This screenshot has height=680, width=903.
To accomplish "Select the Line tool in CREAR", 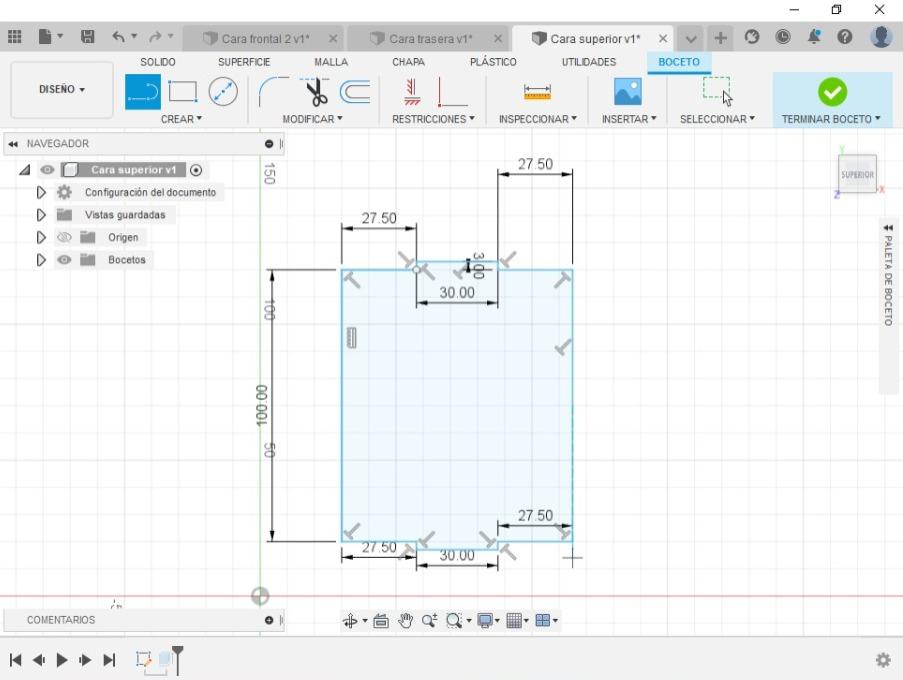I will pos(142,92).
